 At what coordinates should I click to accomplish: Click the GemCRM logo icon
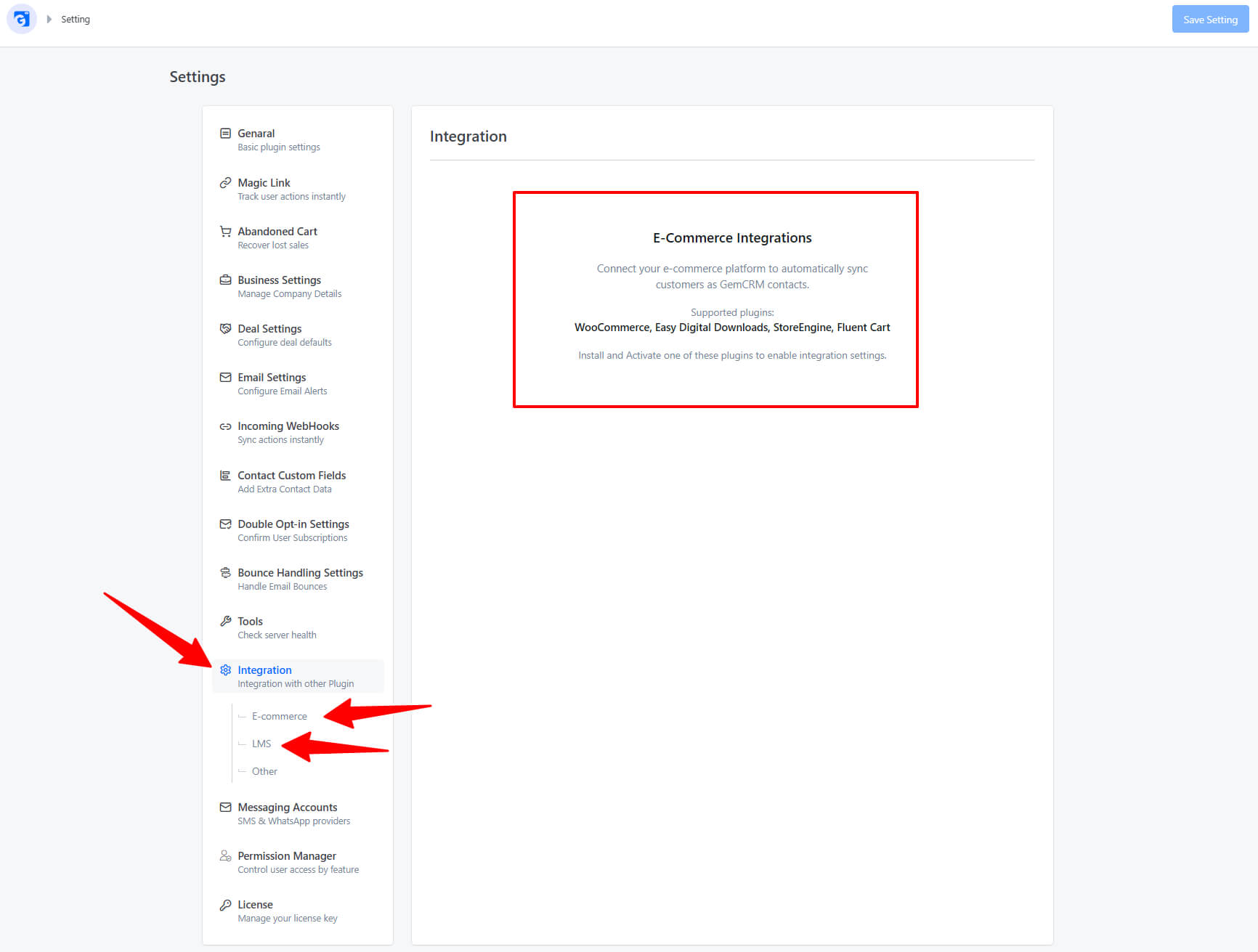(22, 19)
